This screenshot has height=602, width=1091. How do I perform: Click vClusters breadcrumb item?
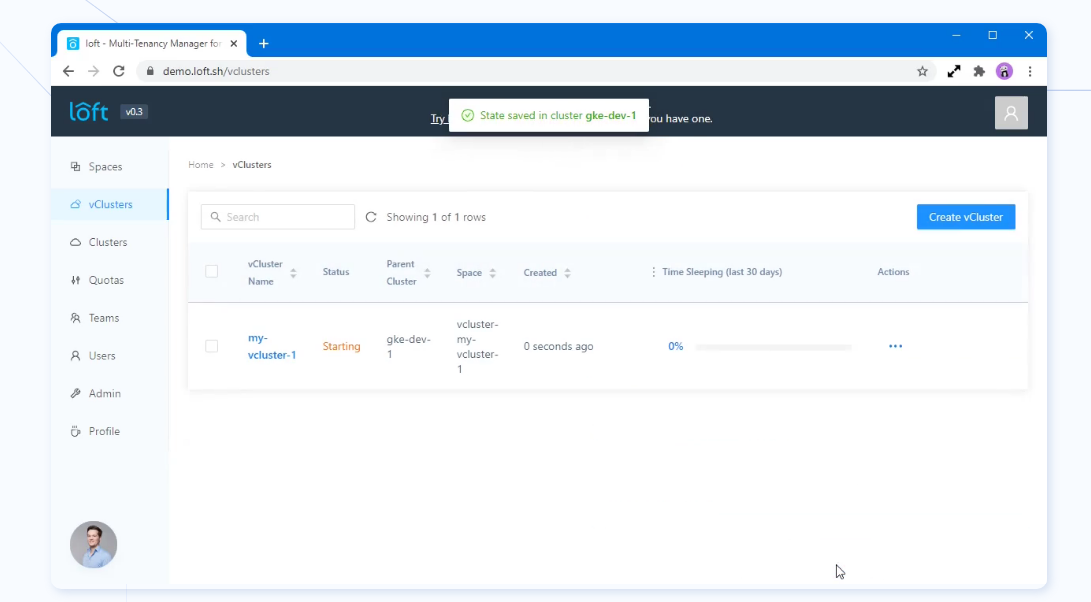(x=252, y=165)
